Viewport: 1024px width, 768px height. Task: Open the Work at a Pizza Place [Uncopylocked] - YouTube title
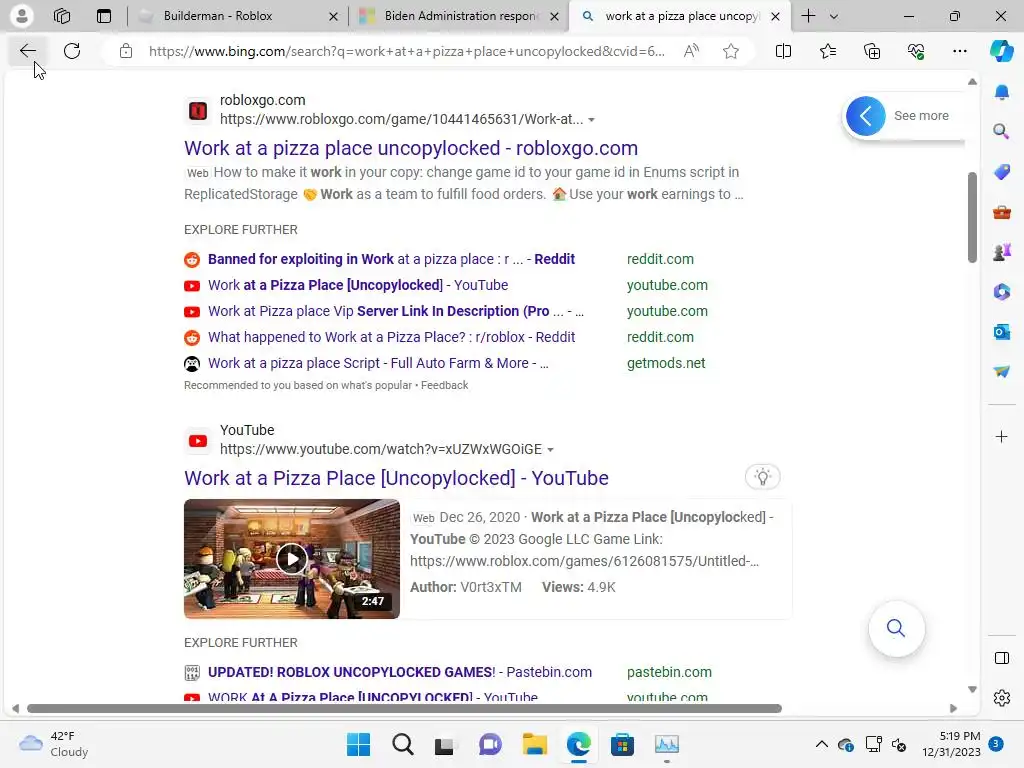(x=396, y=478)
